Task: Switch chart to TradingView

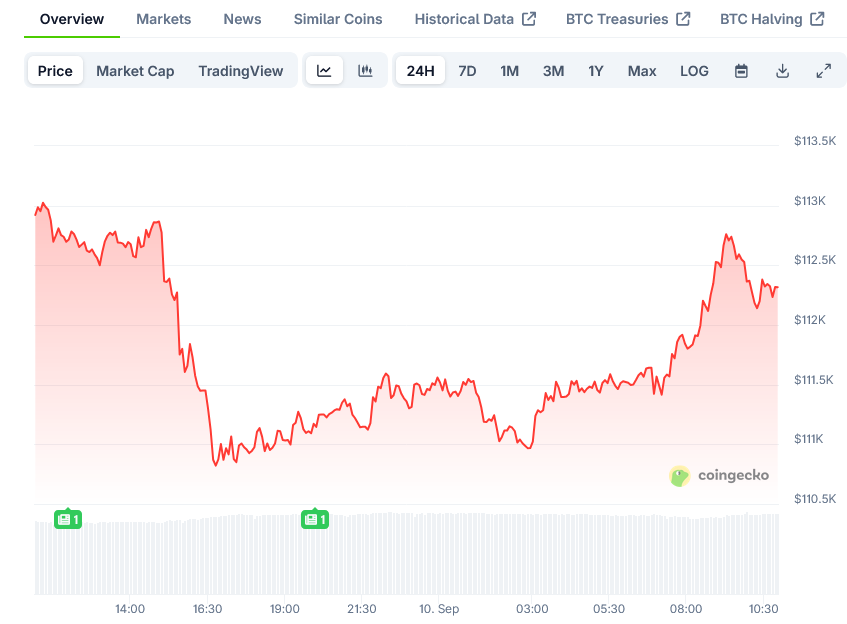Action: pos(241,71)
